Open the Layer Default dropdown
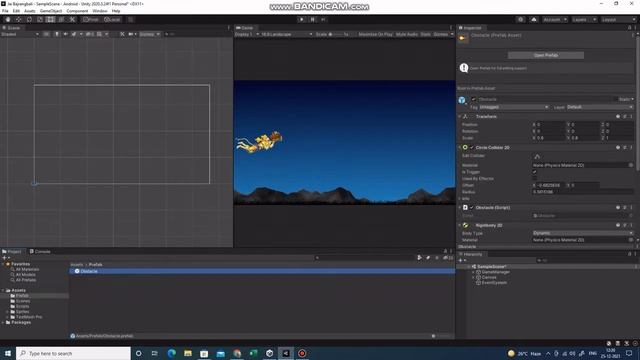640x360 pixels. point(600,107)
